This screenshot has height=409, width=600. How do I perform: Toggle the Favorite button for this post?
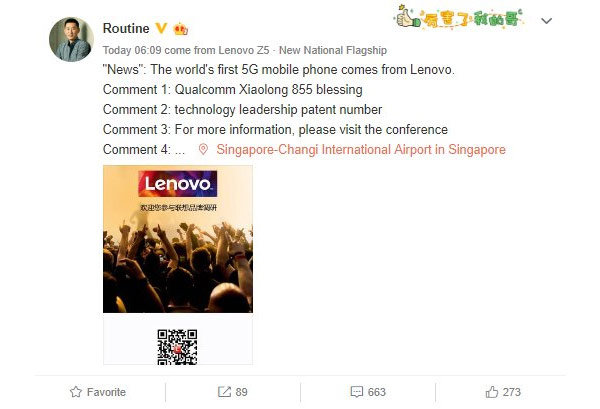pyautogui.click(x=98, y=392)
